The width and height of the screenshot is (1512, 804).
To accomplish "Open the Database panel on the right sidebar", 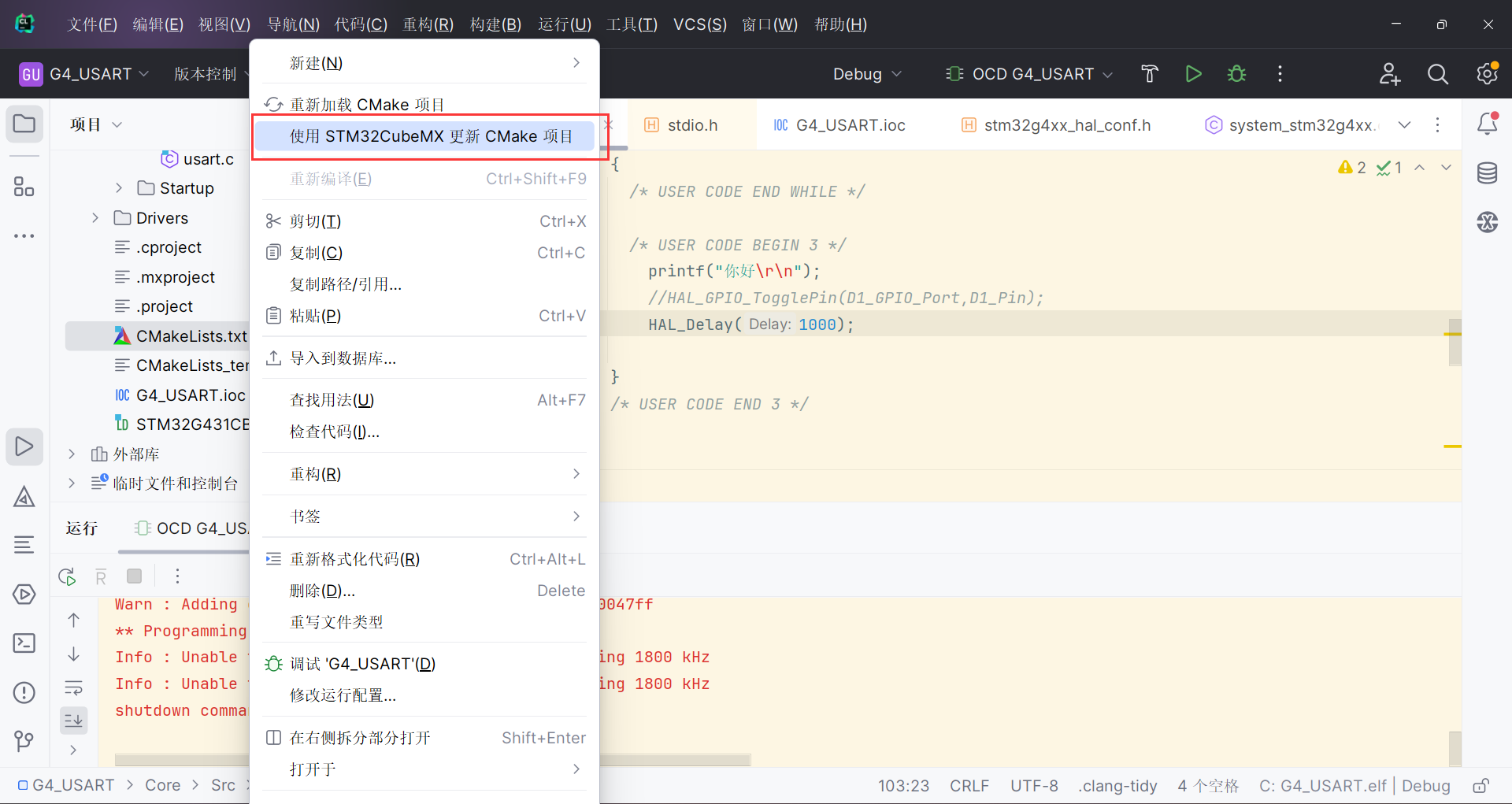I will coord(1488,173).
